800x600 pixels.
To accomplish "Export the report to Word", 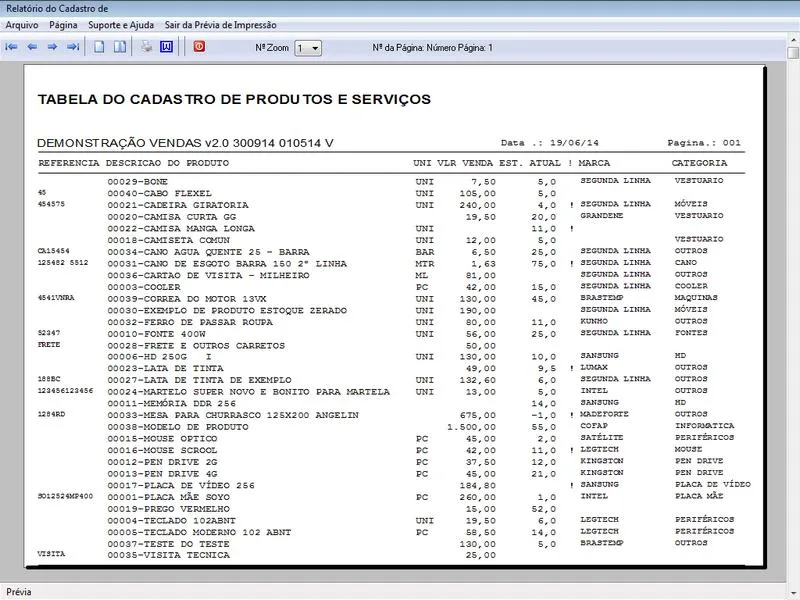I will 166,47.
